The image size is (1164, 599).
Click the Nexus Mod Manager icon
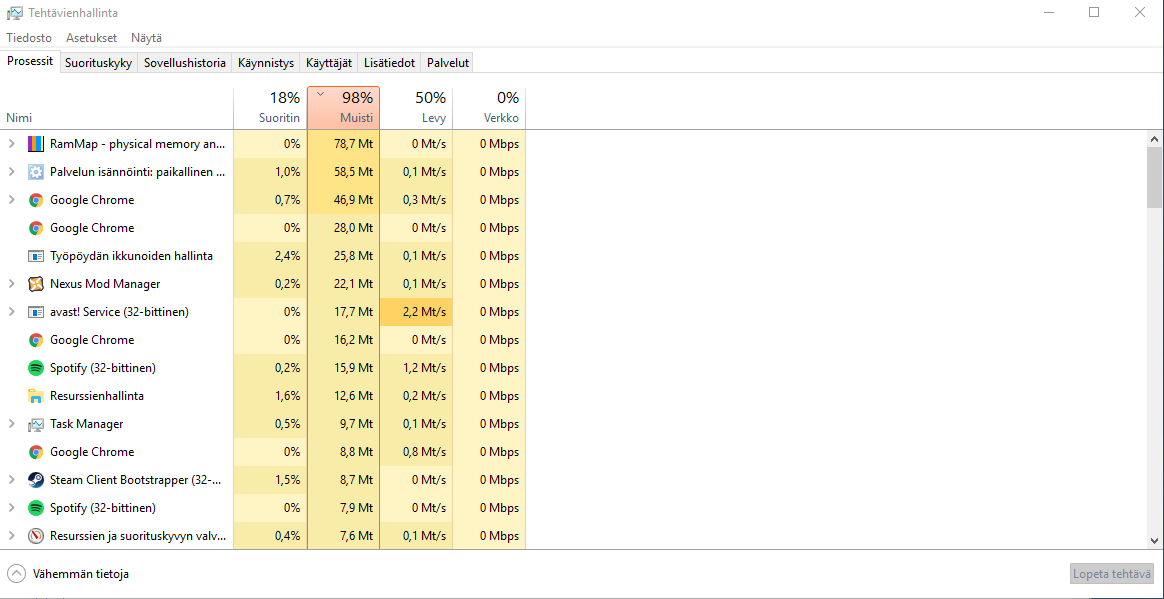click(x=36, y=284)
